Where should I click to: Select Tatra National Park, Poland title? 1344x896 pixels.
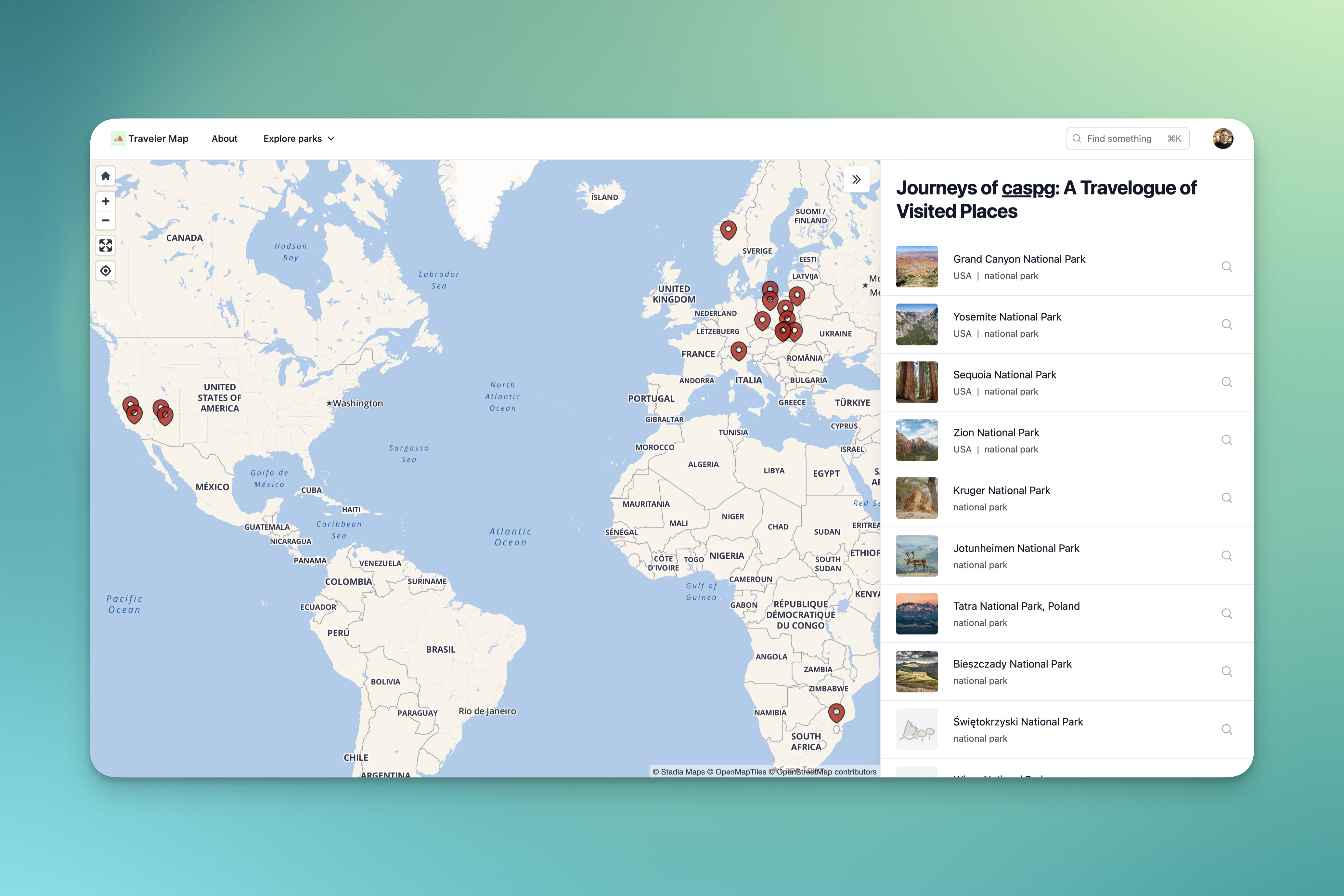tap(1017, 606)
